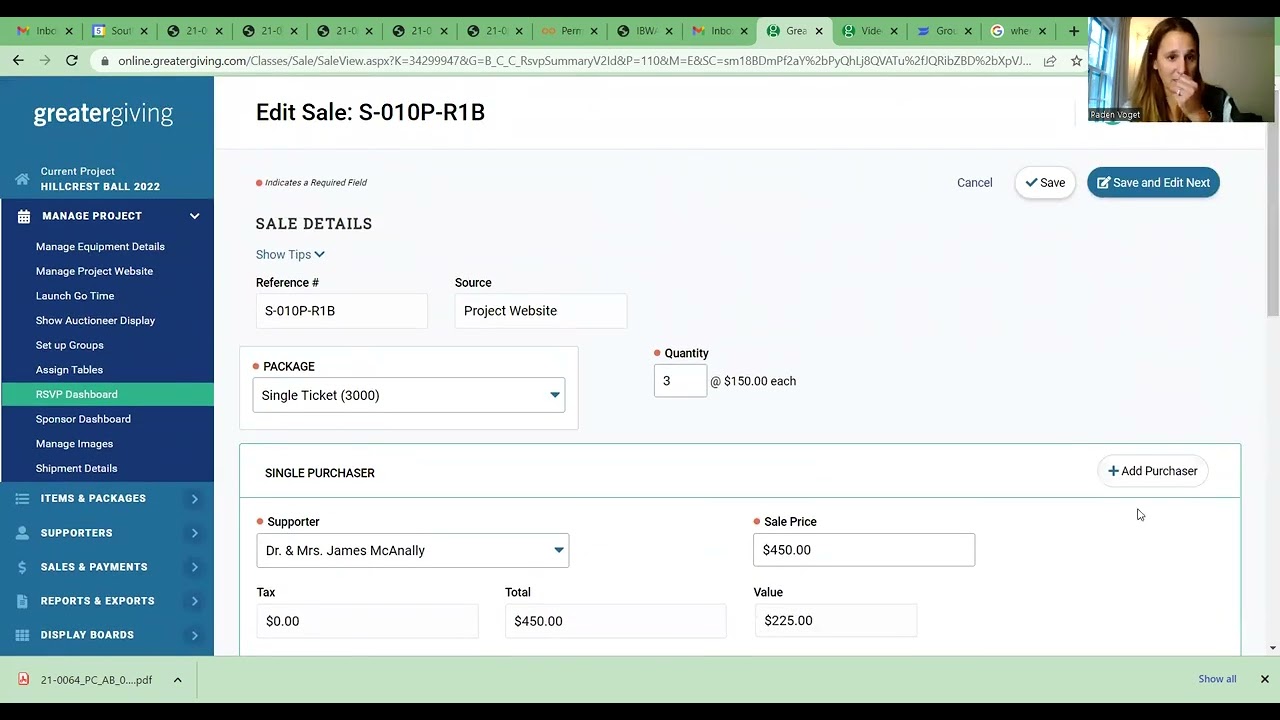Open Show Auctioneer Display
This screenshot has width=1280, height=720.
coord(95,320)
